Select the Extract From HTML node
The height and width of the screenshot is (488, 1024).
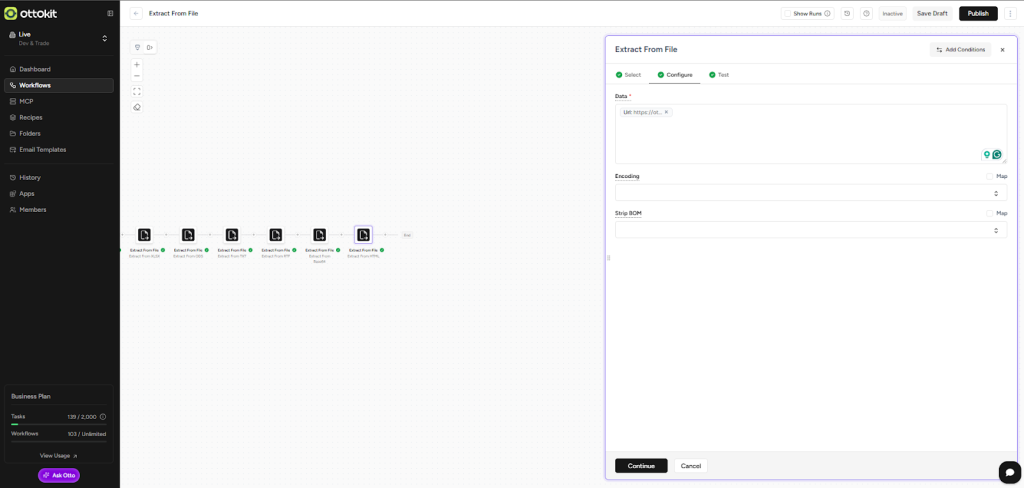(x=363, y=235)
